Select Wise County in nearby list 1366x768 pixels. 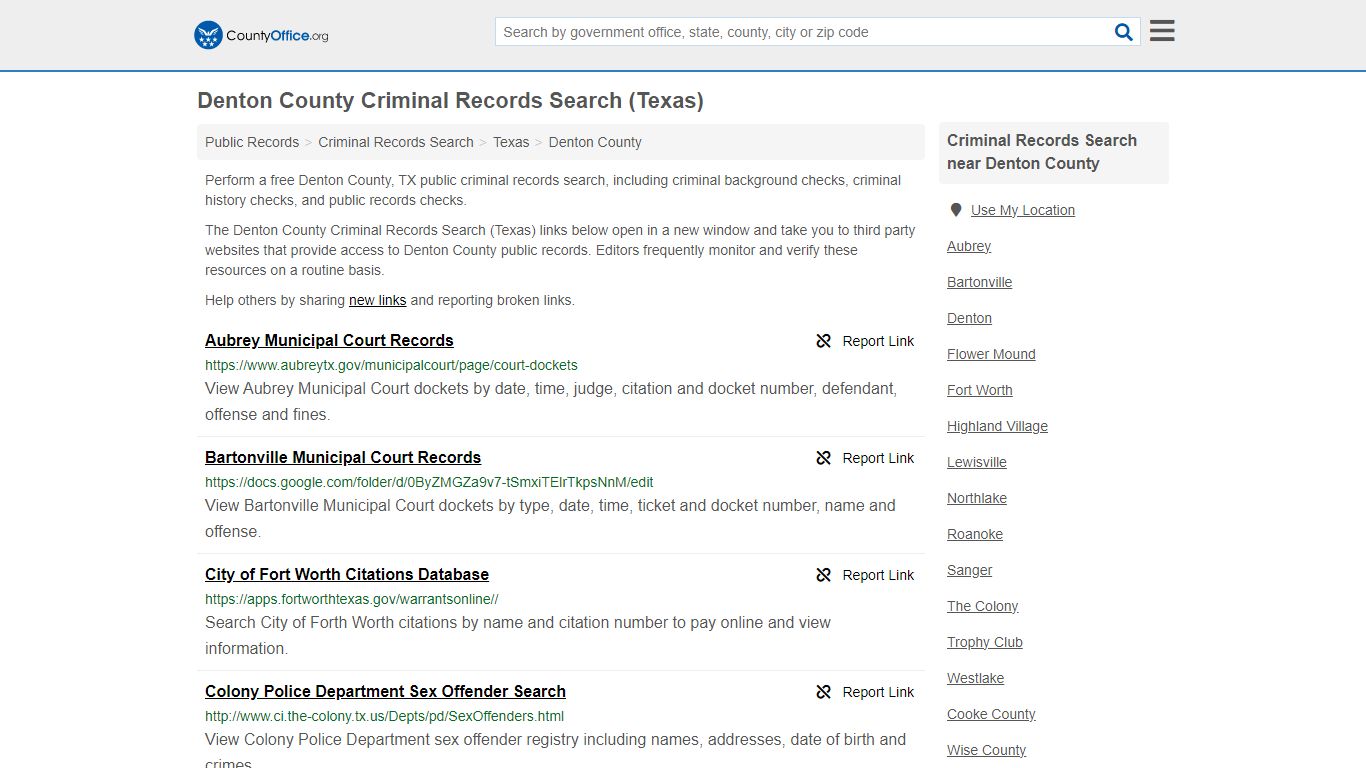(987, 750)
